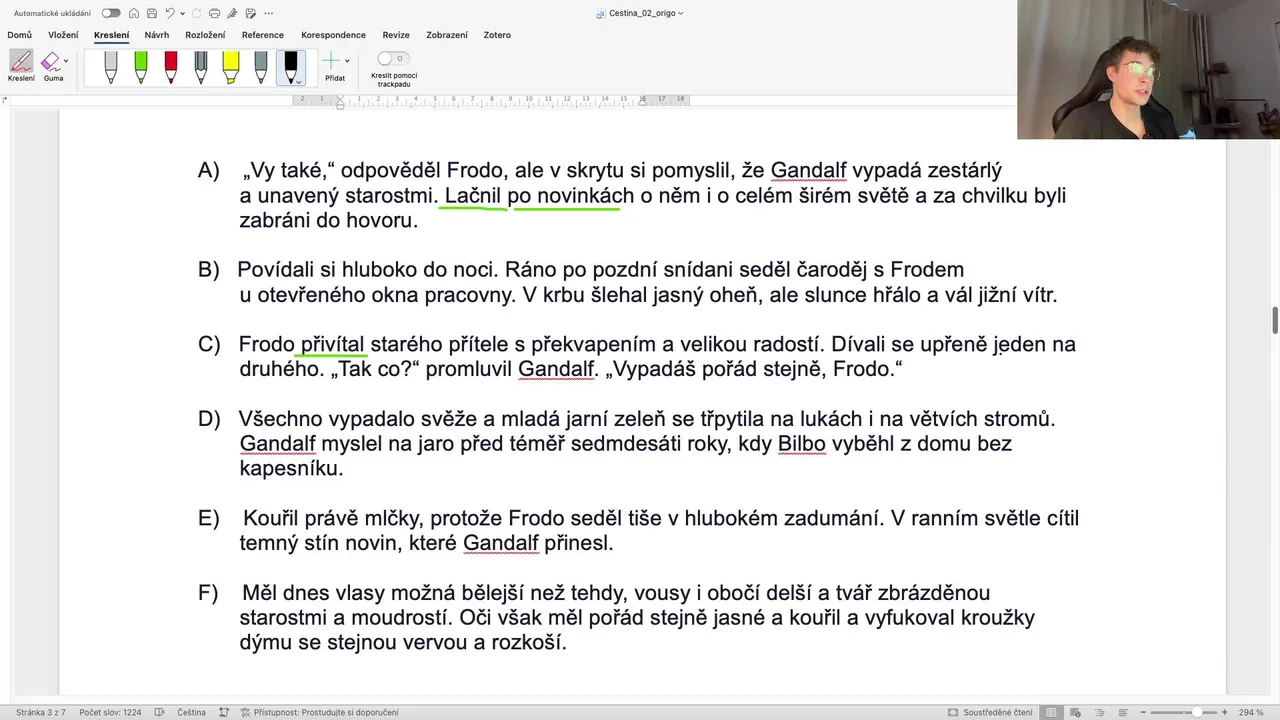Click the zoom out minus button

click(x=1143, y=712)
